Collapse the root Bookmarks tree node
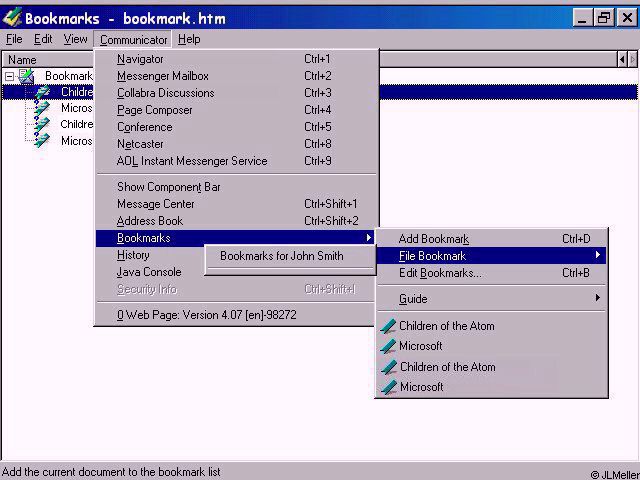640x480 pixels. pyautogui.click(x=9, y=76)
